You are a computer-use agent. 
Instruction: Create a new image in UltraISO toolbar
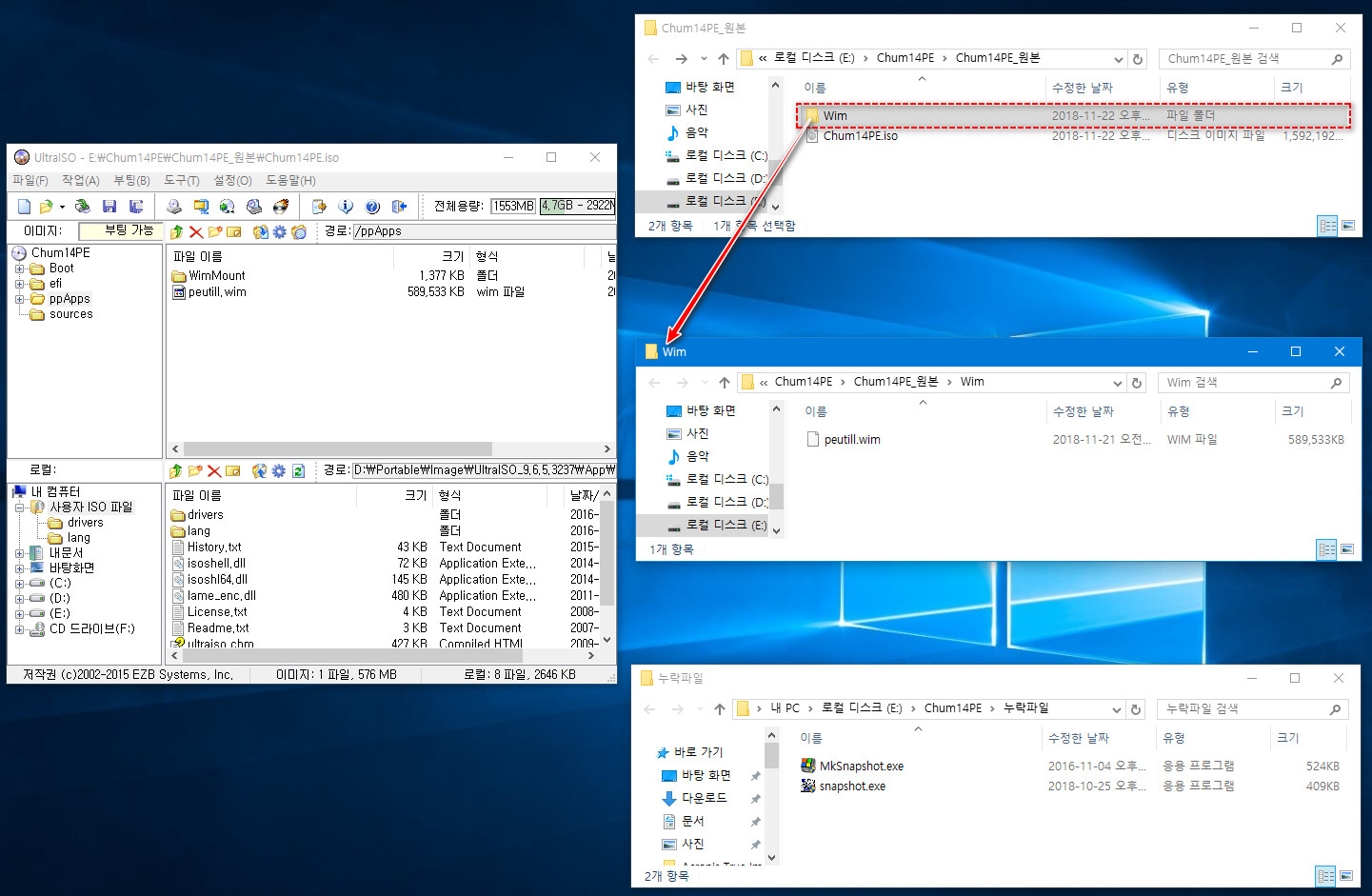point(24,207)
